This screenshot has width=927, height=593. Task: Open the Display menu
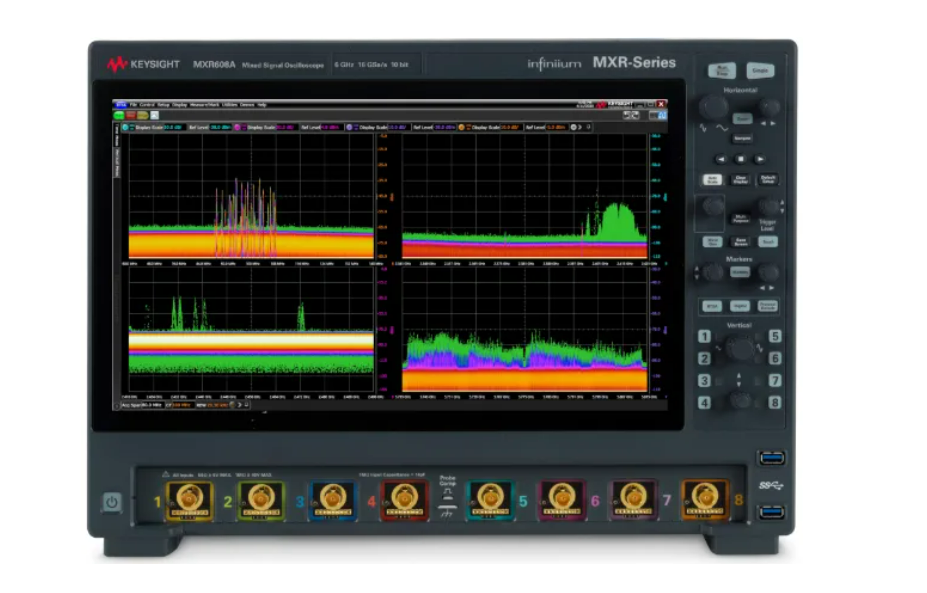click(180, 105)
